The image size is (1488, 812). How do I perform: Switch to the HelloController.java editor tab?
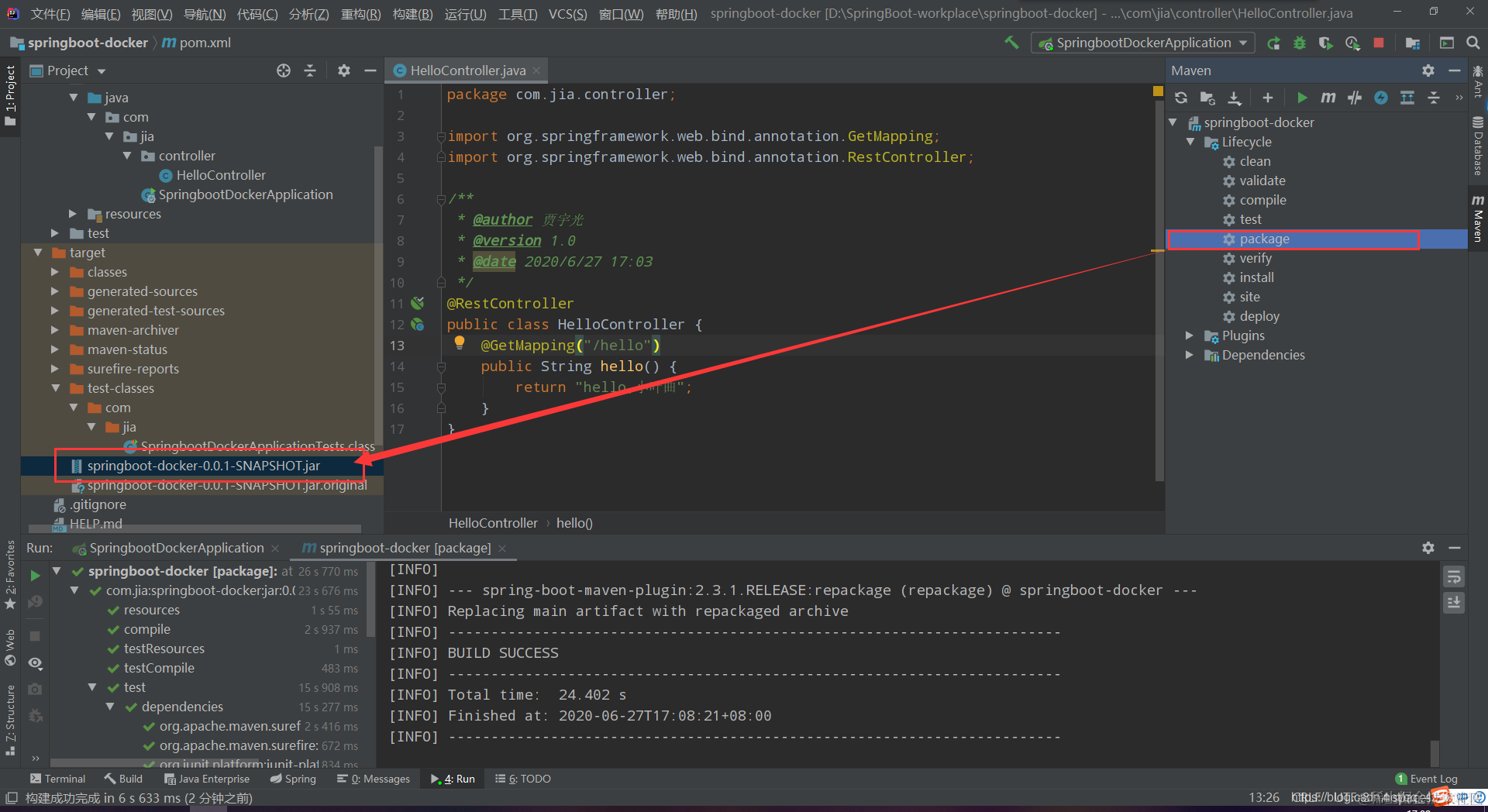(x=468, y=71)
